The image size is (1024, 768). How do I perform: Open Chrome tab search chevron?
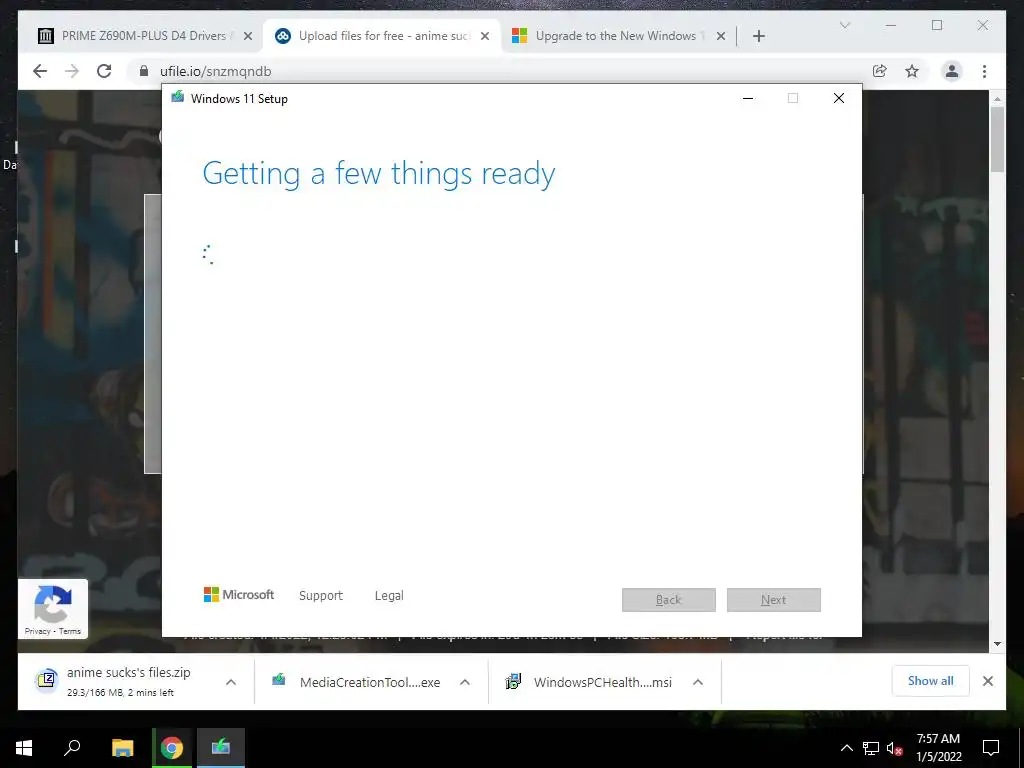tap(844, 25)
